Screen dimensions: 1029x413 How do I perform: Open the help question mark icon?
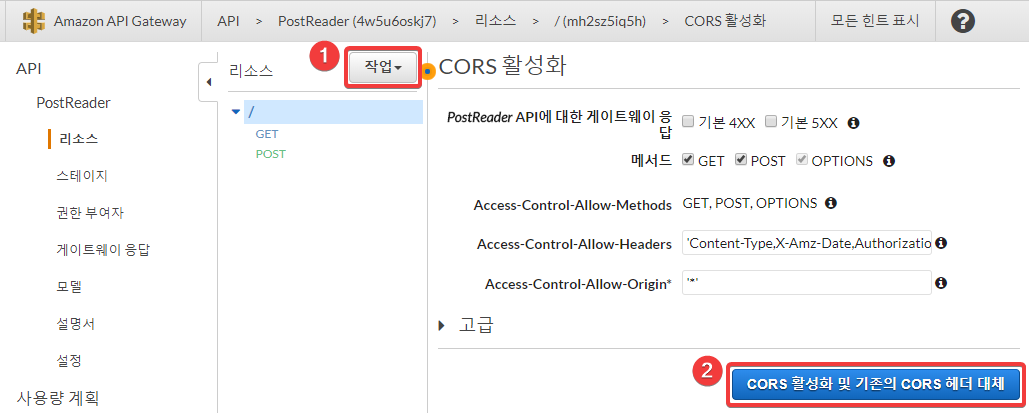963,22
